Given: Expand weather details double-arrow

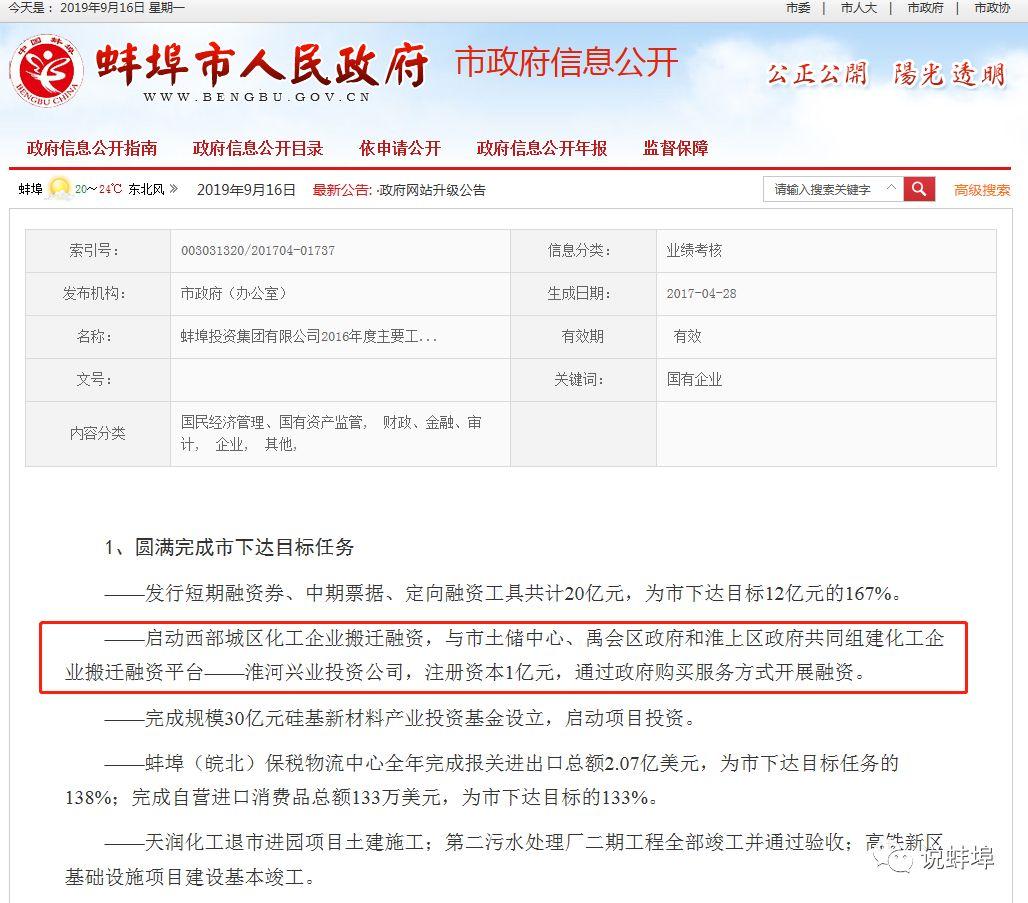Looking at the screenshot, I should [x=174, y=189].
